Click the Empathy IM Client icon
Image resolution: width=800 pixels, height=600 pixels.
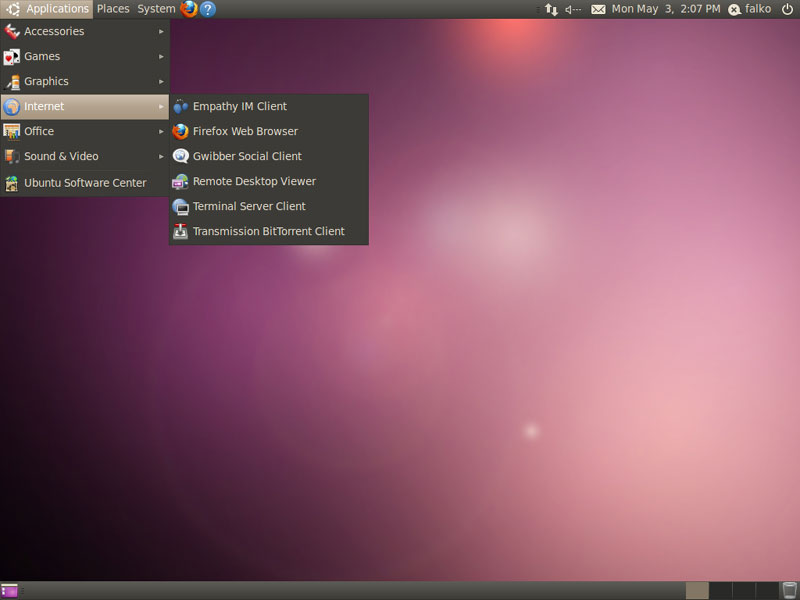tap(181, 107)
